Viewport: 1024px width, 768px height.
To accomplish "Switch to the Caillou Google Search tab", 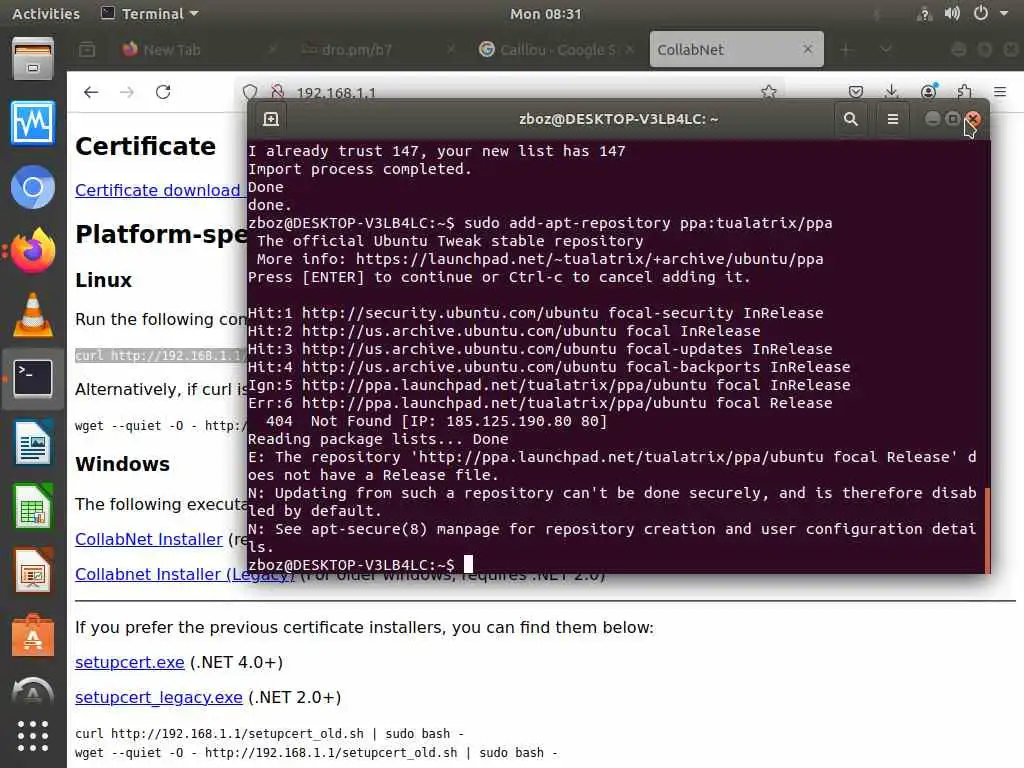I will [x=553, y=50].
